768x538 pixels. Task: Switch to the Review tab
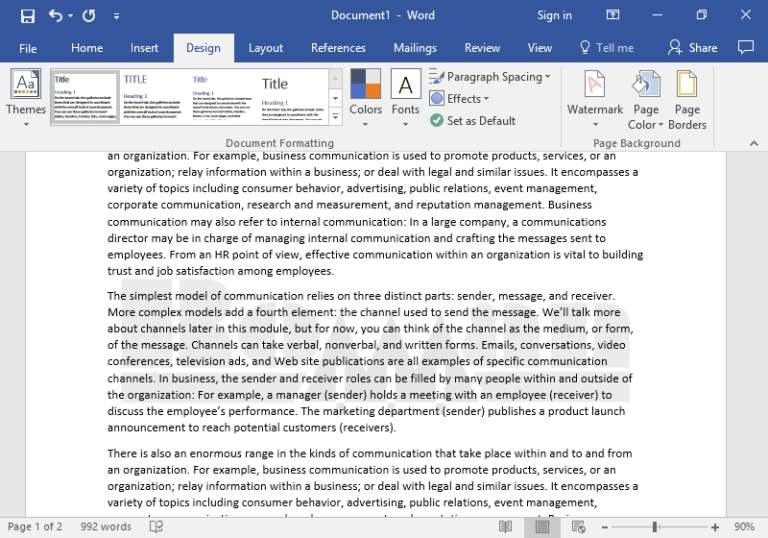pos(482,48)
